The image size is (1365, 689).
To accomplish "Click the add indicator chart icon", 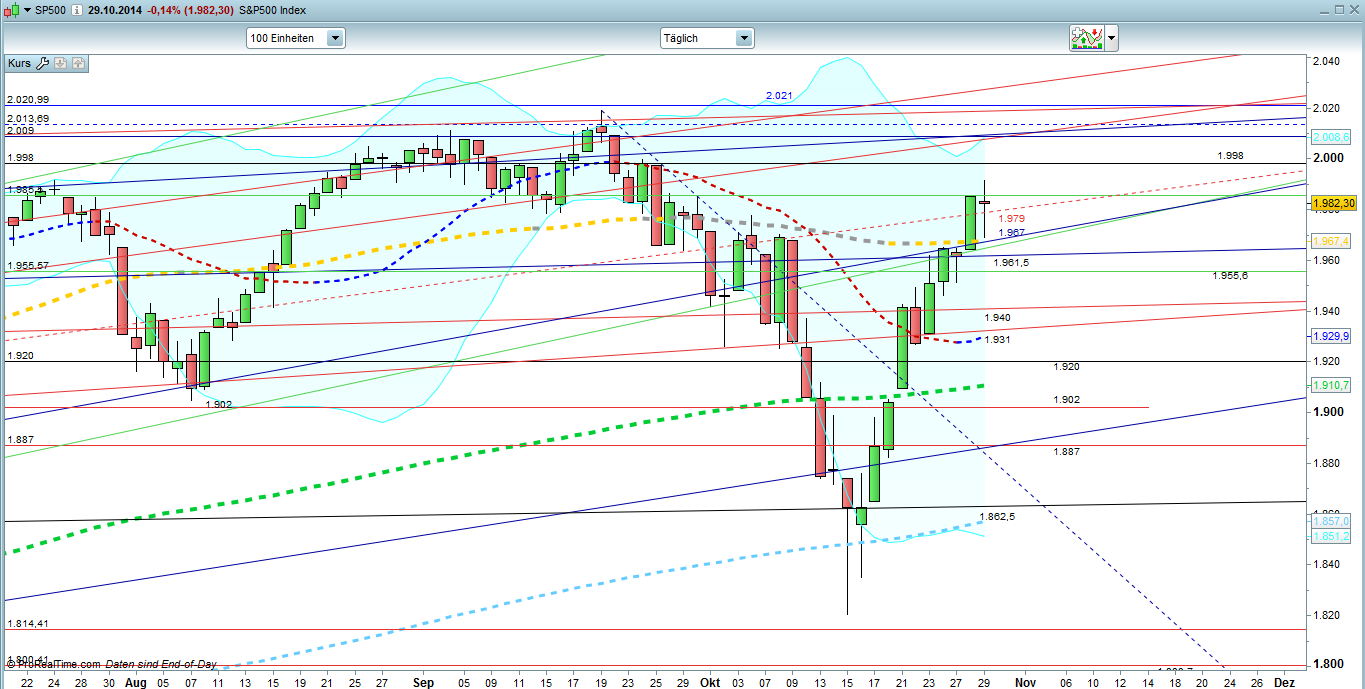I will coord(1086,38).
